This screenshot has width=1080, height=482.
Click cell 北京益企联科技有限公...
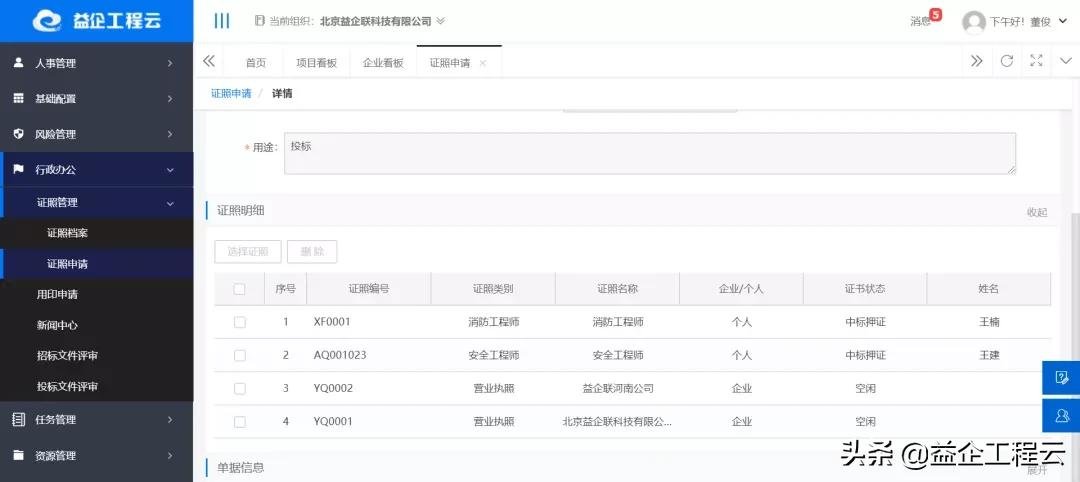[x=617, y=421]
